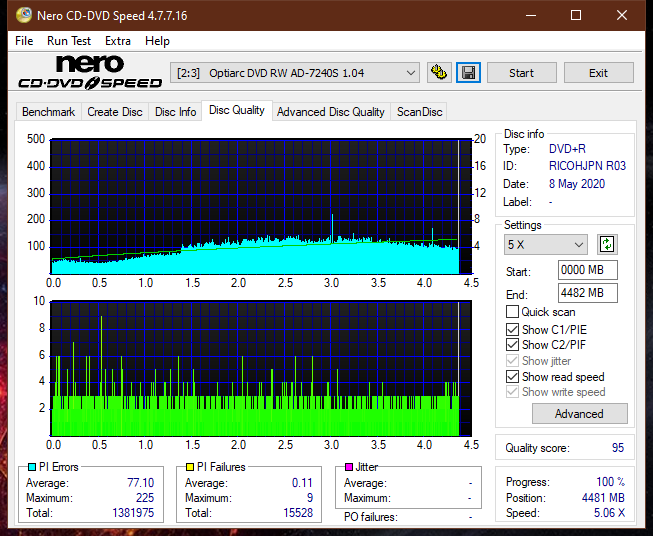Click the Nero disc icon in title bar
Screen dimensions: 653x536
tap(24, 15)
